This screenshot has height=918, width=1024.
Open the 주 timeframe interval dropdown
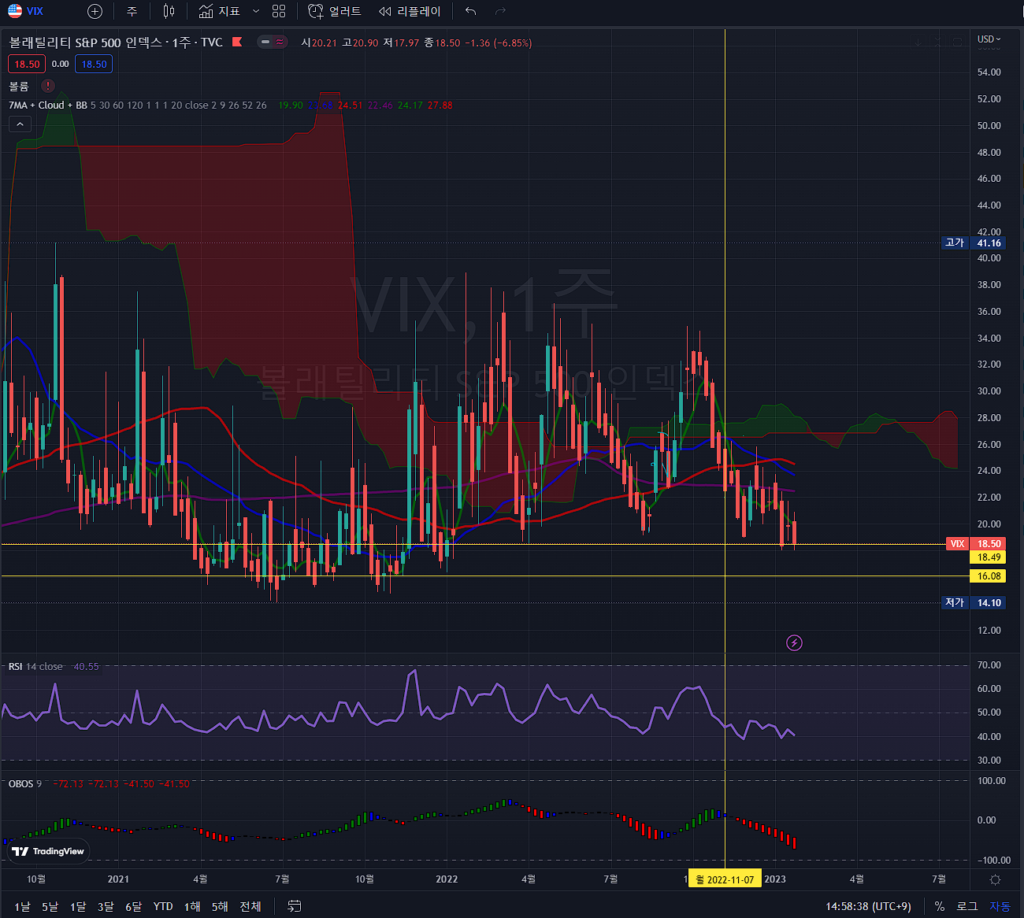(131, 11)
